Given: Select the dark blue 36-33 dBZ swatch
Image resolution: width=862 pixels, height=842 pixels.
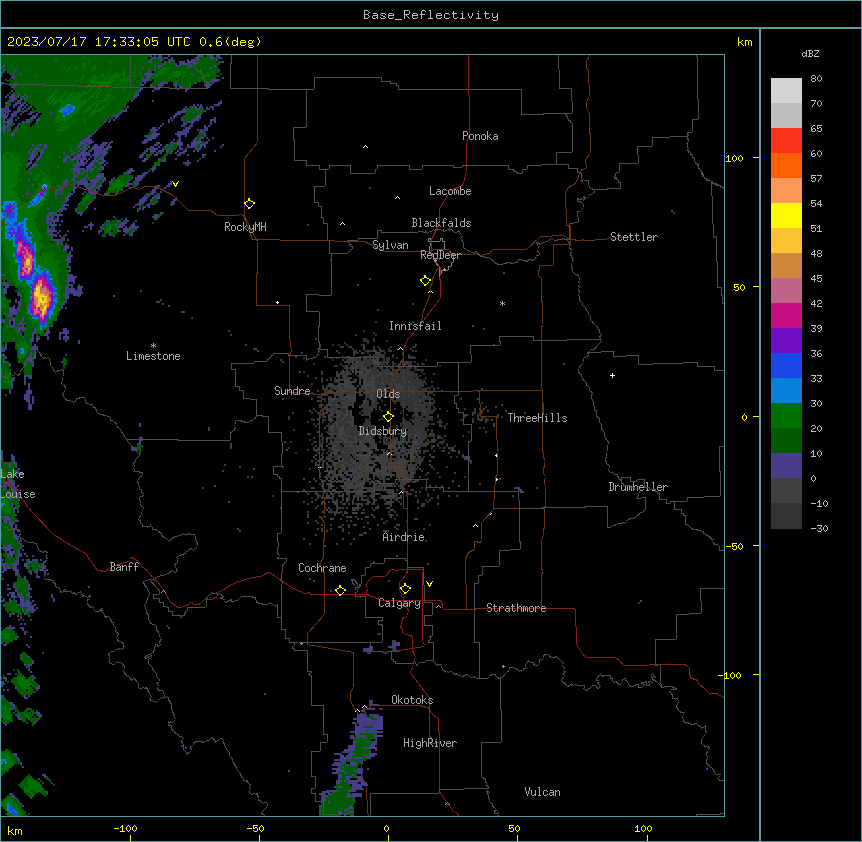Looking at the screenshot, I should pos(786,365).
